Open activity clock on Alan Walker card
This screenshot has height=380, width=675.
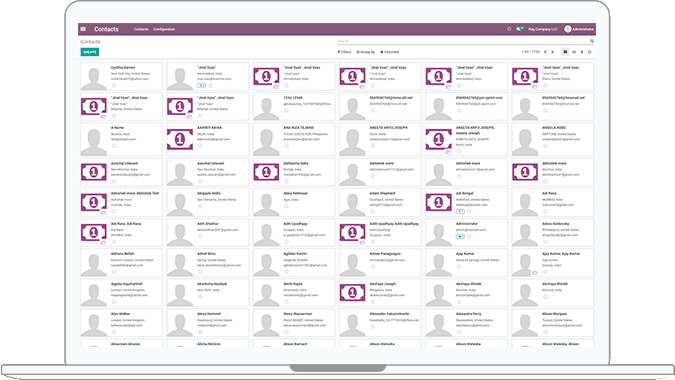114,332
